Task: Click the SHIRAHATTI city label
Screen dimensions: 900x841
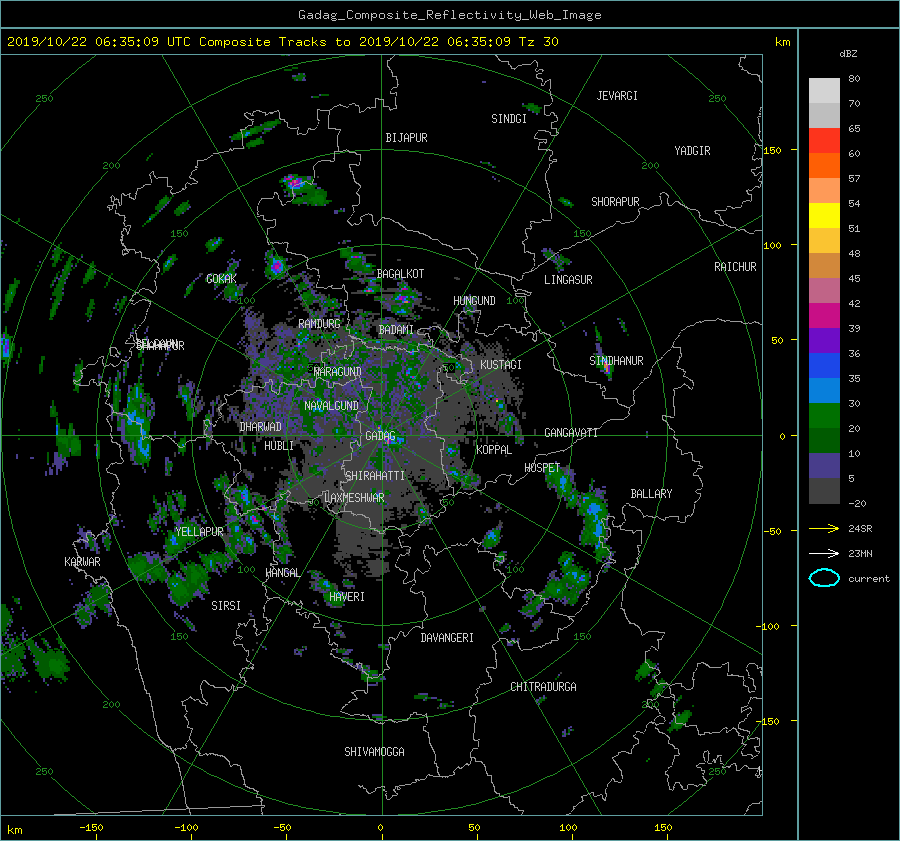Action: pos(375,476)
